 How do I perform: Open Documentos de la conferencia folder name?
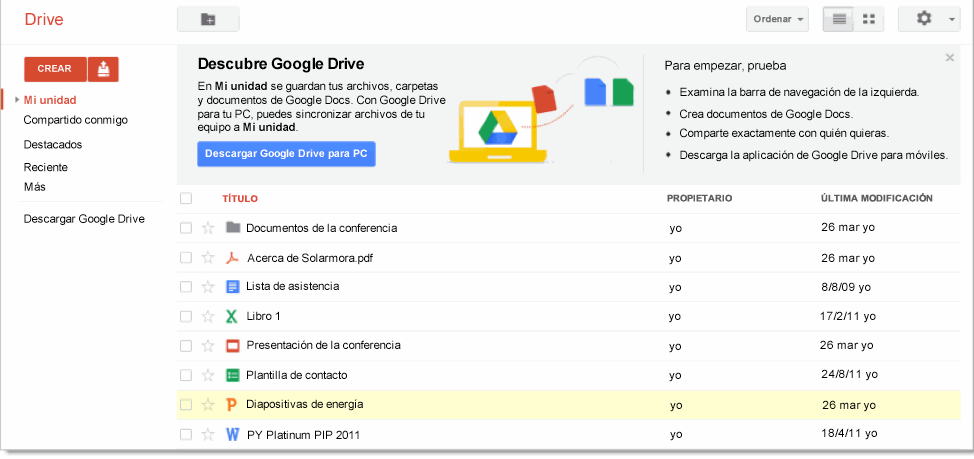(321, 228)
